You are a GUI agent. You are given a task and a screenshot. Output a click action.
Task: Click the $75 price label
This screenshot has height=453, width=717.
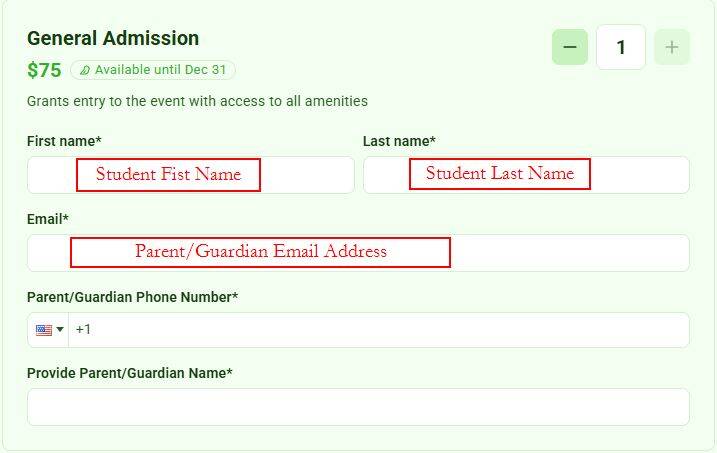(44, 70)
